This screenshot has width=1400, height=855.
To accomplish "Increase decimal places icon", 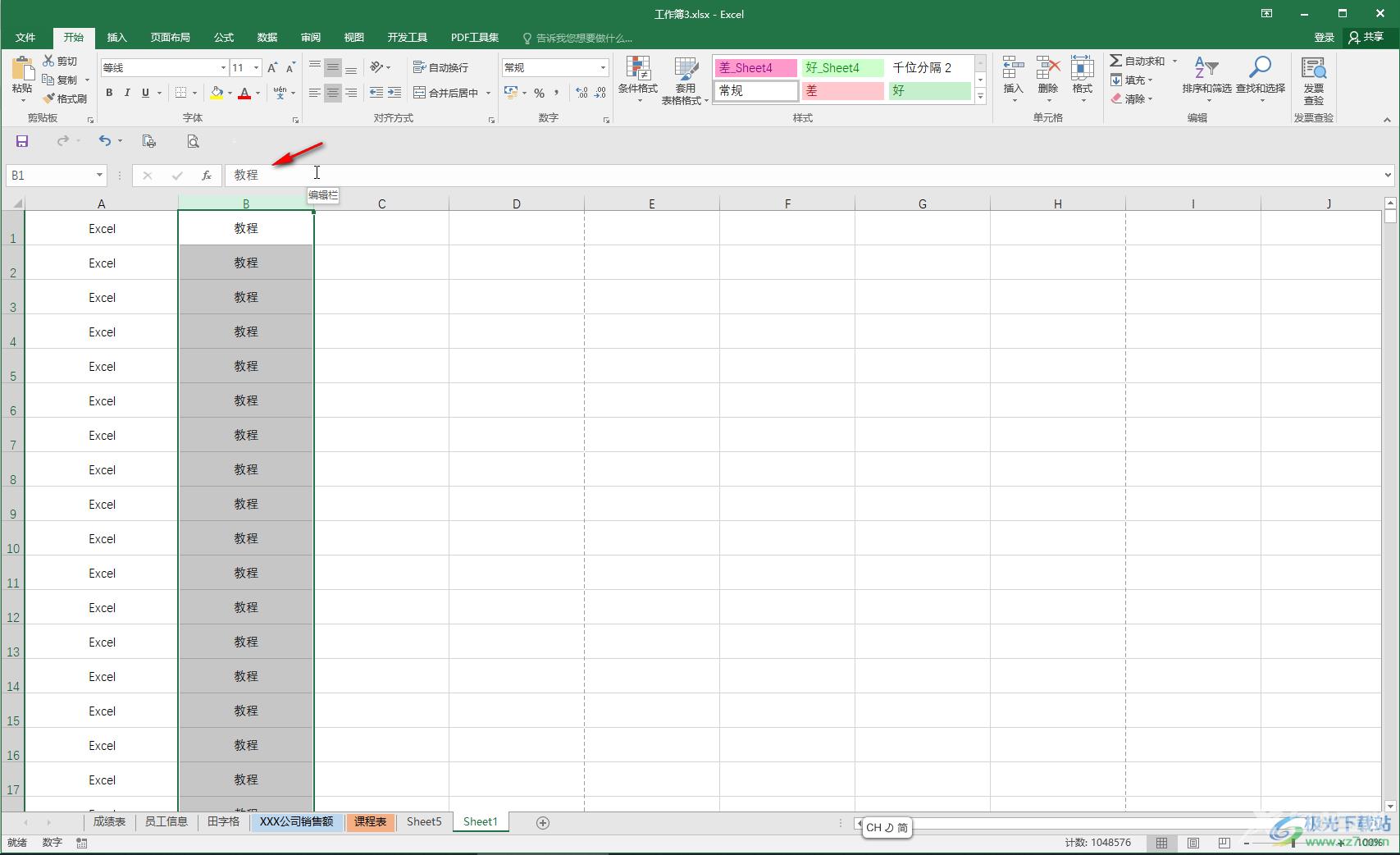I will 581,93.
